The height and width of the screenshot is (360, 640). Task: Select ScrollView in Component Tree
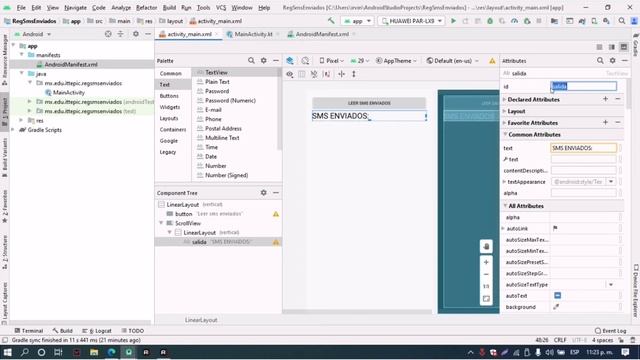coord(188,223)
